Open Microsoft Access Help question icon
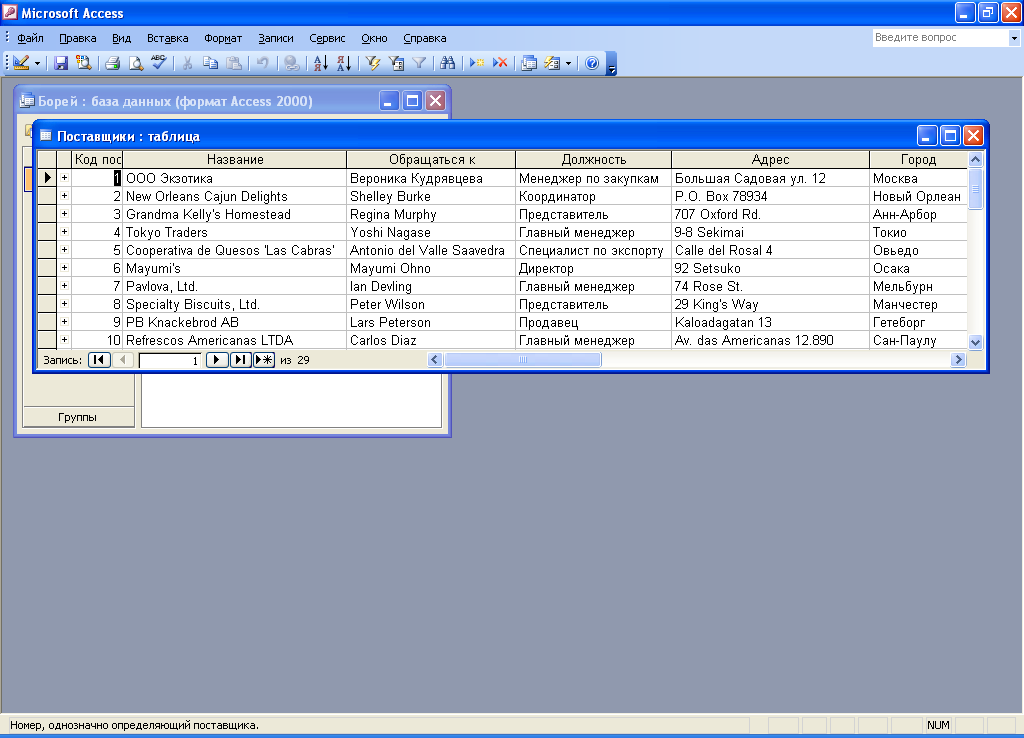This screenshot has width=1024, height=738. click(x=592, y=63)
